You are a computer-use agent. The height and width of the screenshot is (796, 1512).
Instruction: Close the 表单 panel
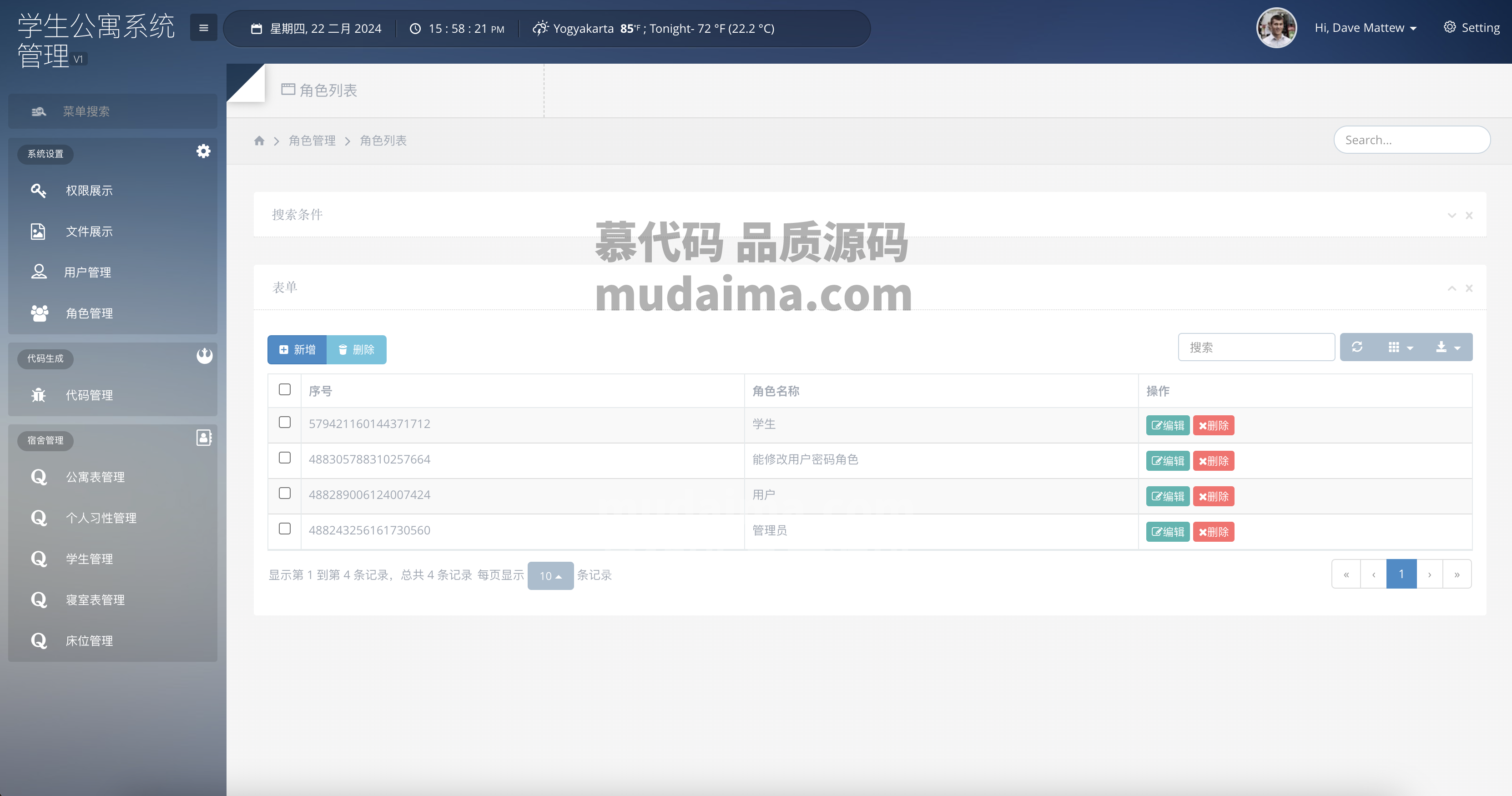pyautogui.click(x=1469, y=288)
